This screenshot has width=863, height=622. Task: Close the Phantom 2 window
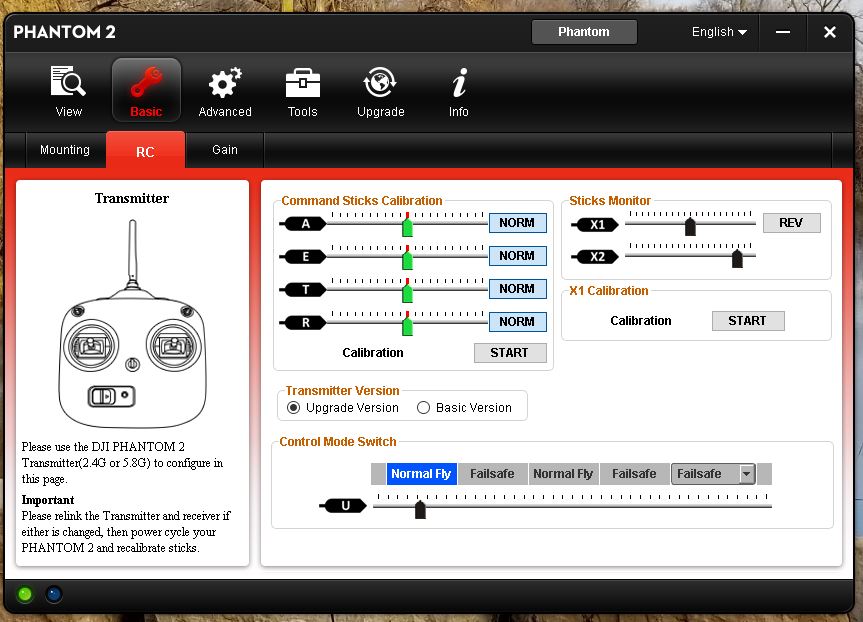829,32
